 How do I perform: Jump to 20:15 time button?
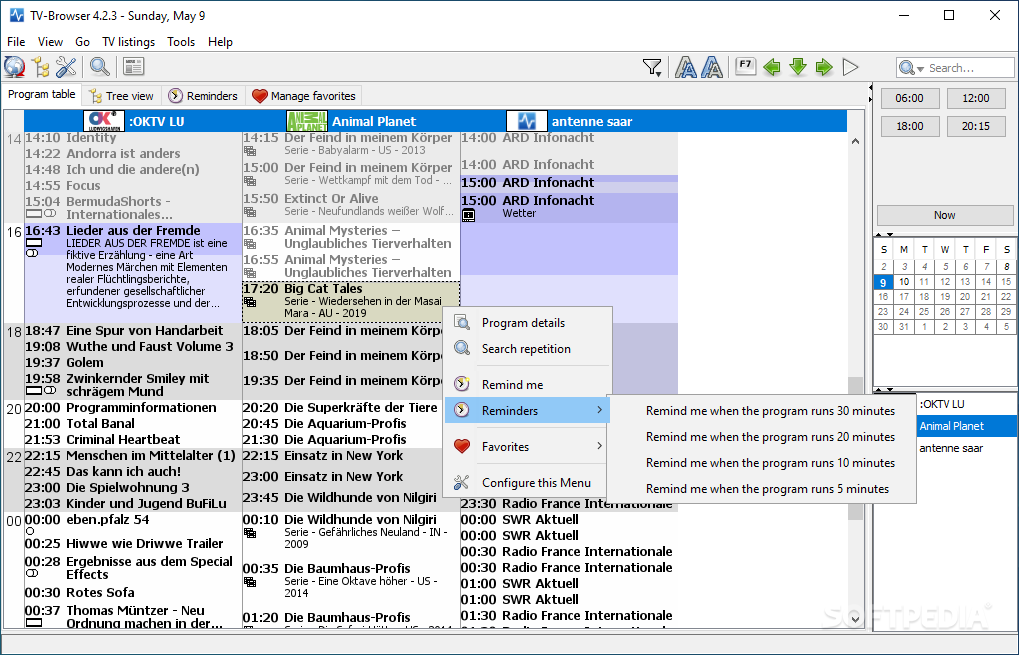pyautogui.click(x=975, y=126)
